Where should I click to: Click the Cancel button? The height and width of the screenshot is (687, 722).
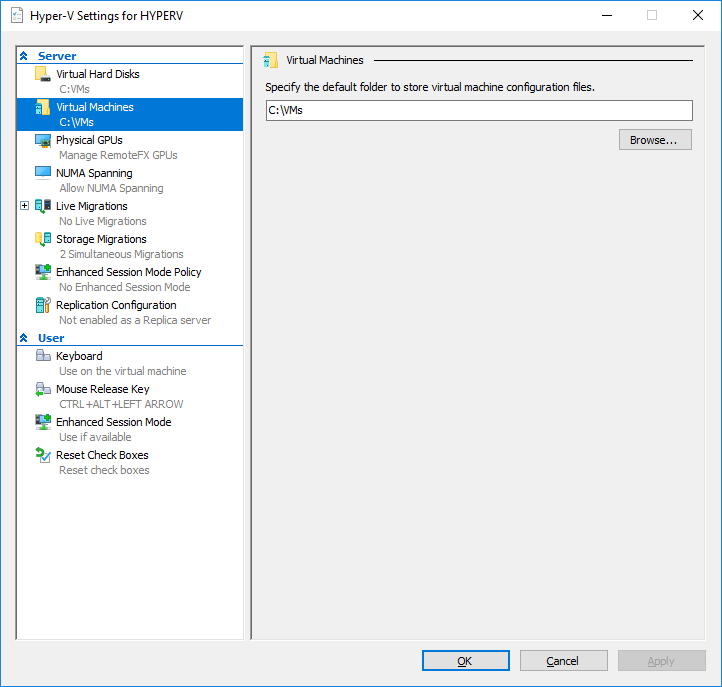point(564,661)
